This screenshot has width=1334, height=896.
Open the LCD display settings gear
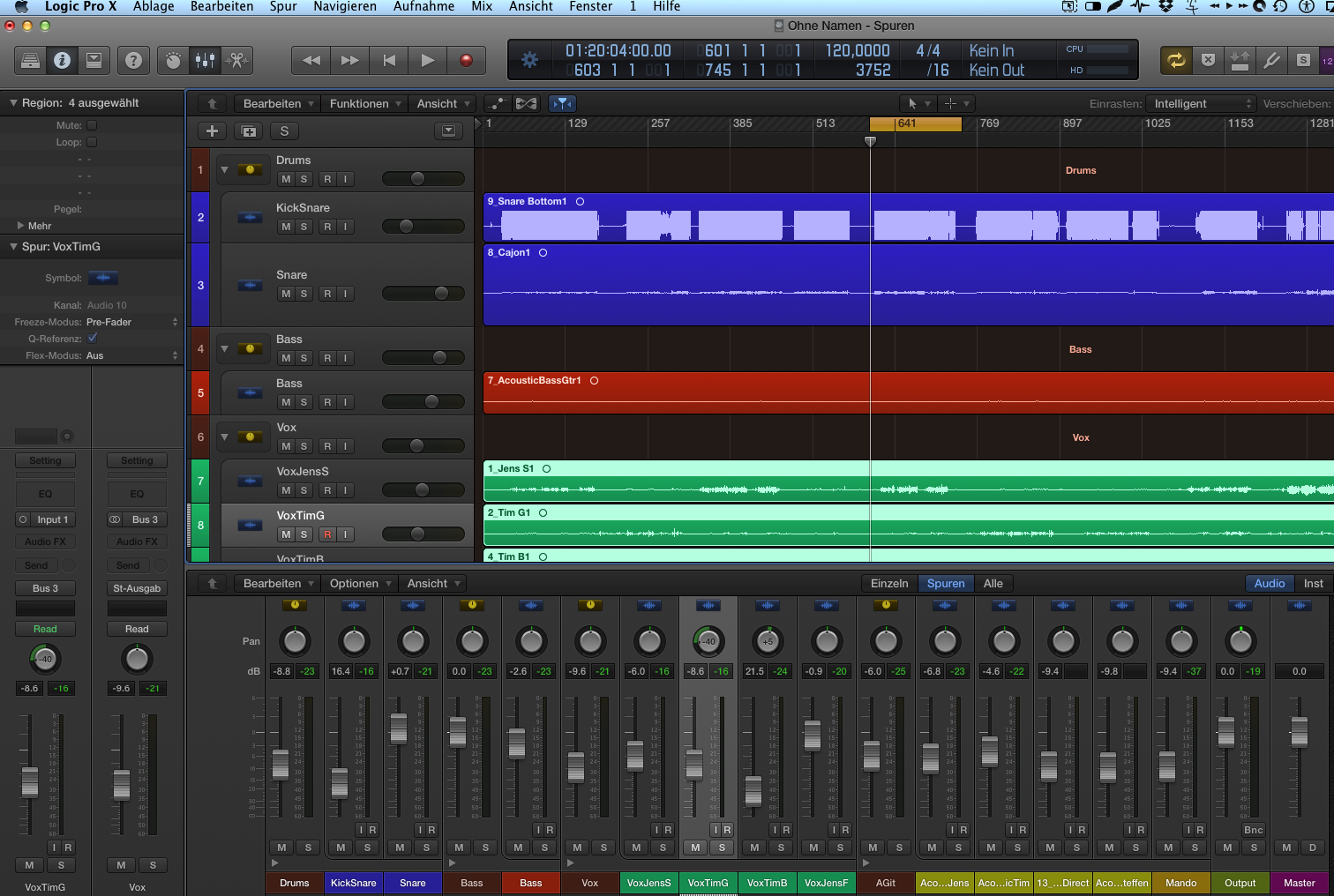529,60
